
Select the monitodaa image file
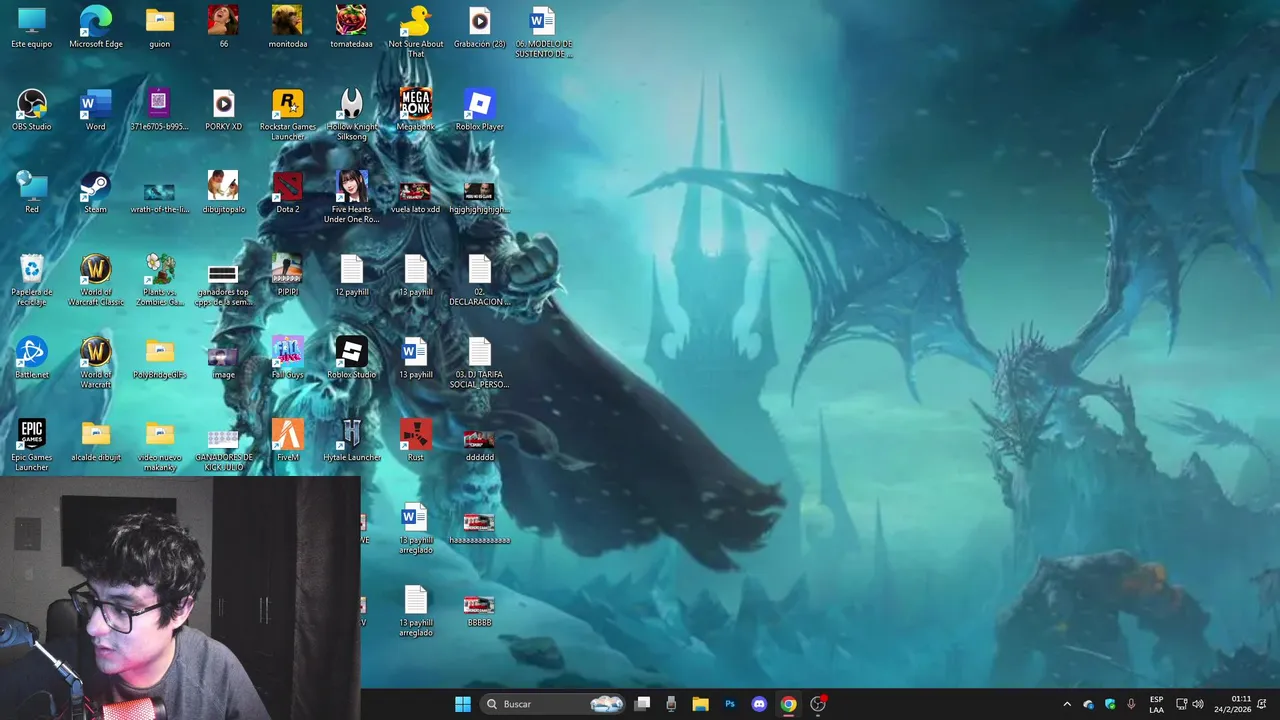(x=288, y=27)
